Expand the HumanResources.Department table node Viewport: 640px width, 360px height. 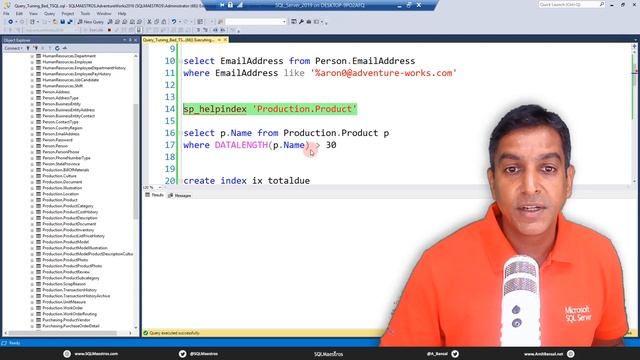32,56
